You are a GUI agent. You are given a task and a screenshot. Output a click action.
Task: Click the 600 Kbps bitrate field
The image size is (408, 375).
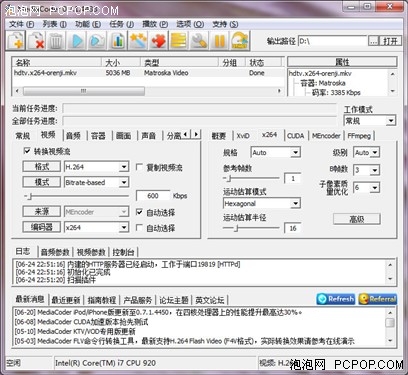[x=153, y=196]
